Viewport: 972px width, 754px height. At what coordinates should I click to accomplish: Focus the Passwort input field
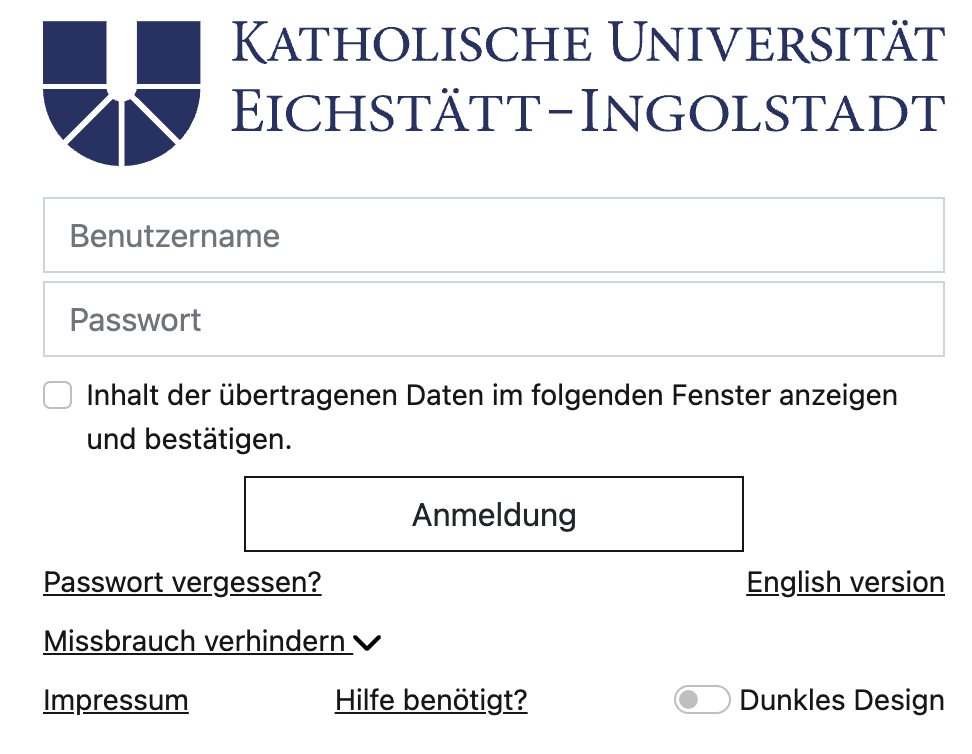[x=493, y=319]
